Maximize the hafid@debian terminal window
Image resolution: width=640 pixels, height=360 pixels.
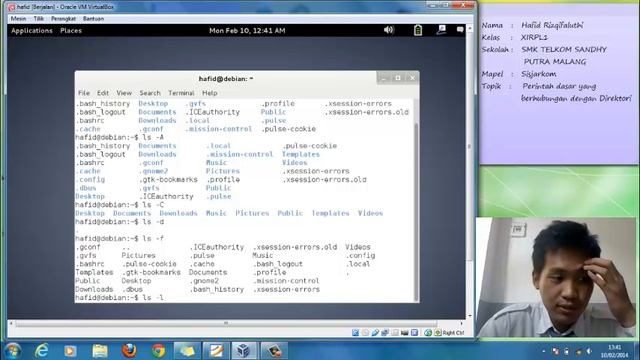398,78
